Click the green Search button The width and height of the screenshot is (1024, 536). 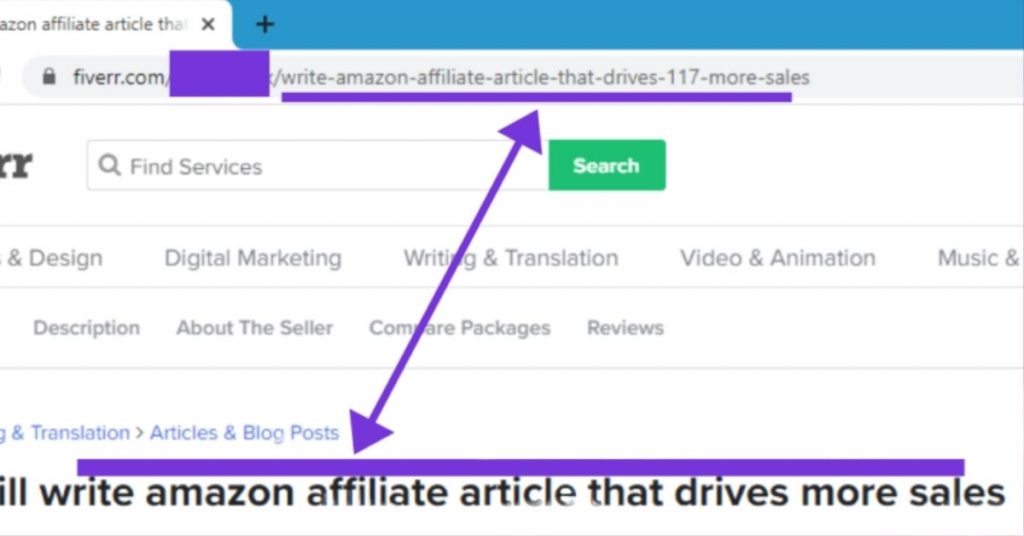pos(607,165)
